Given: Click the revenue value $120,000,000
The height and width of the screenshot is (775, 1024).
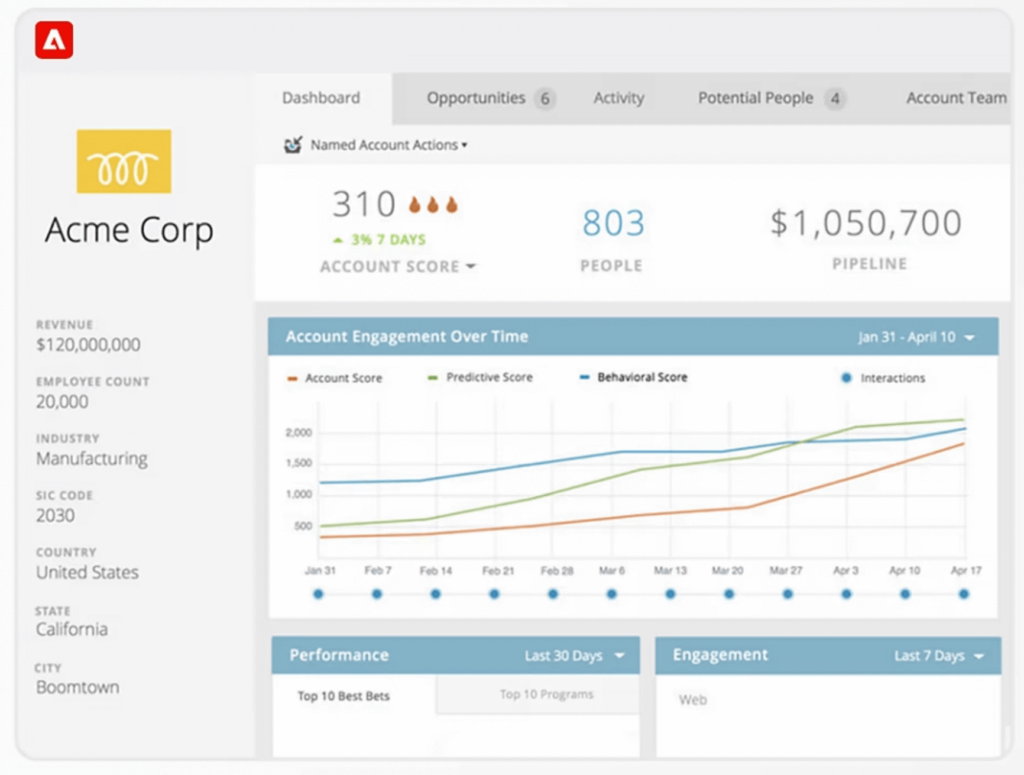Looking at the screenshot, I should point(88,345).
